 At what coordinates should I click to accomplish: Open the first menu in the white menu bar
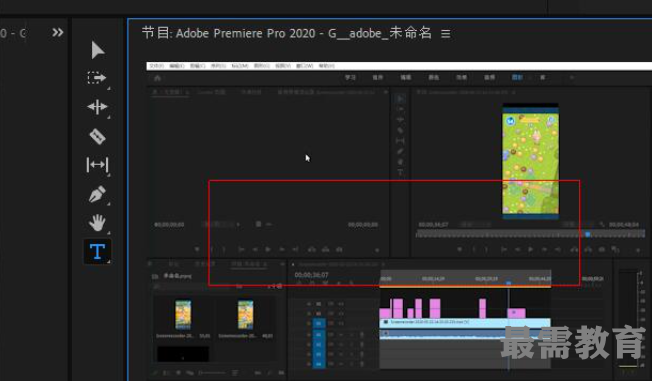pyautogui.click(x=156, y=66)
